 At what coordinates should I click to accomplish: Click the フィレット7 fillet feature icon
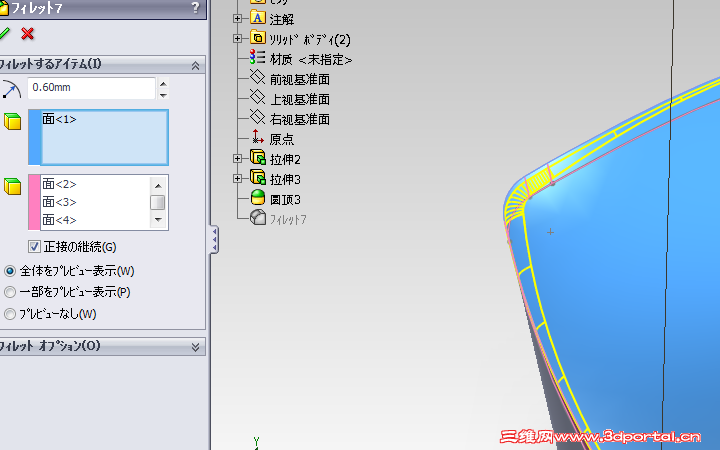point(258,217)
